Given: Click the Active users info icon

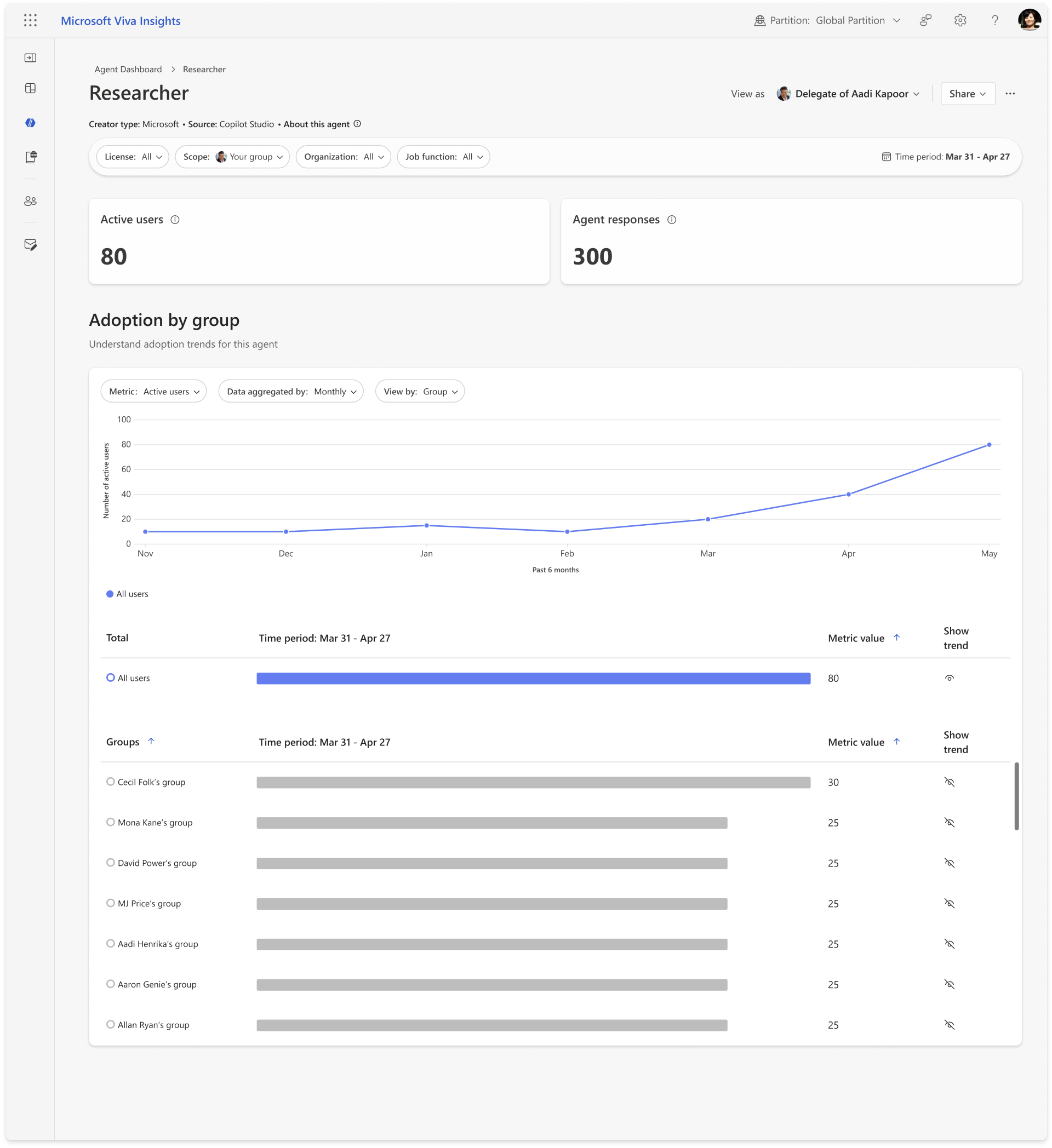Looking at the screenshot, I should click(x=175, y=220).
